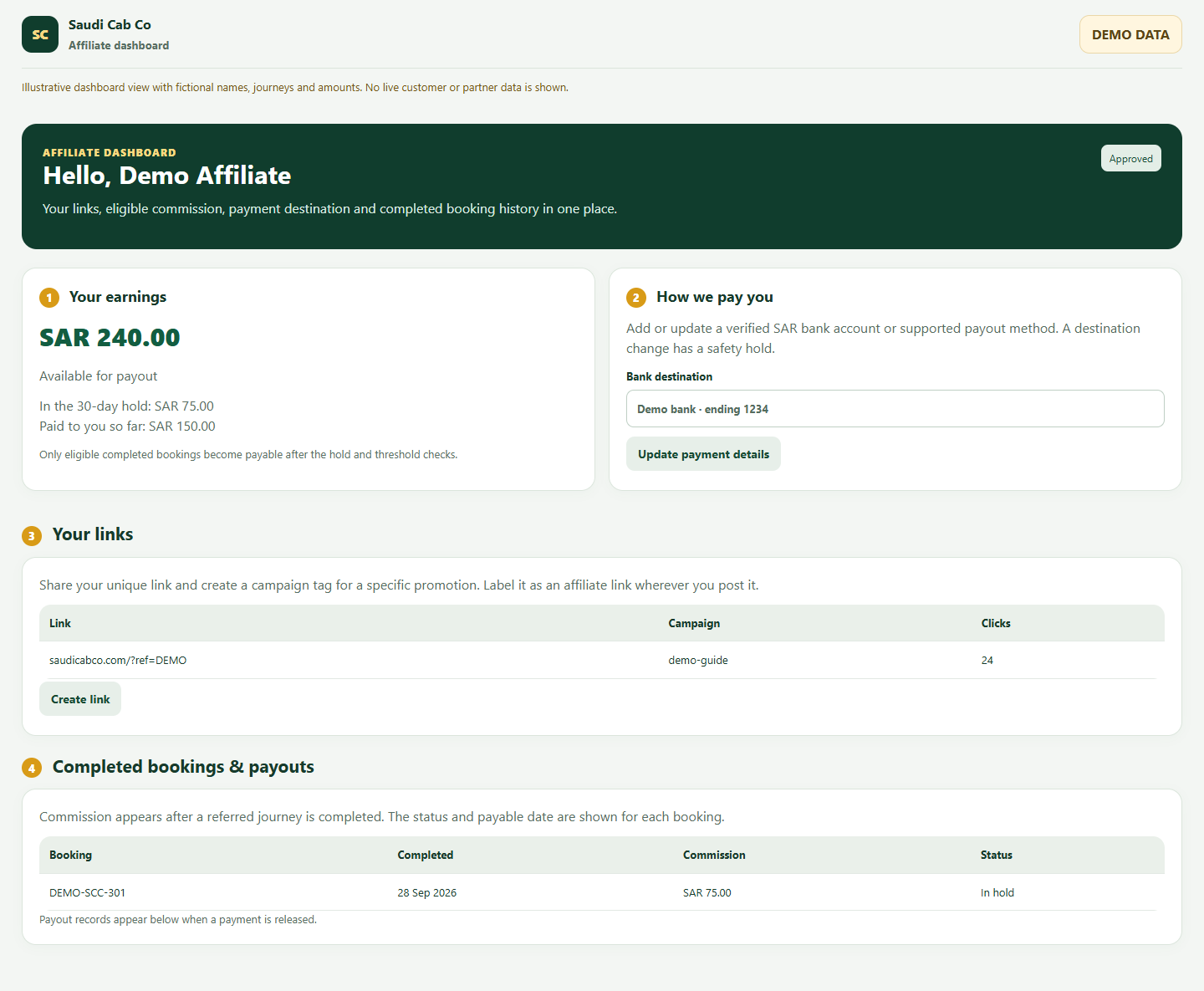Click the Booking column header
The width and height of the screenshot is (1204, 991).
pyautogui.click(x=70, y=855)
